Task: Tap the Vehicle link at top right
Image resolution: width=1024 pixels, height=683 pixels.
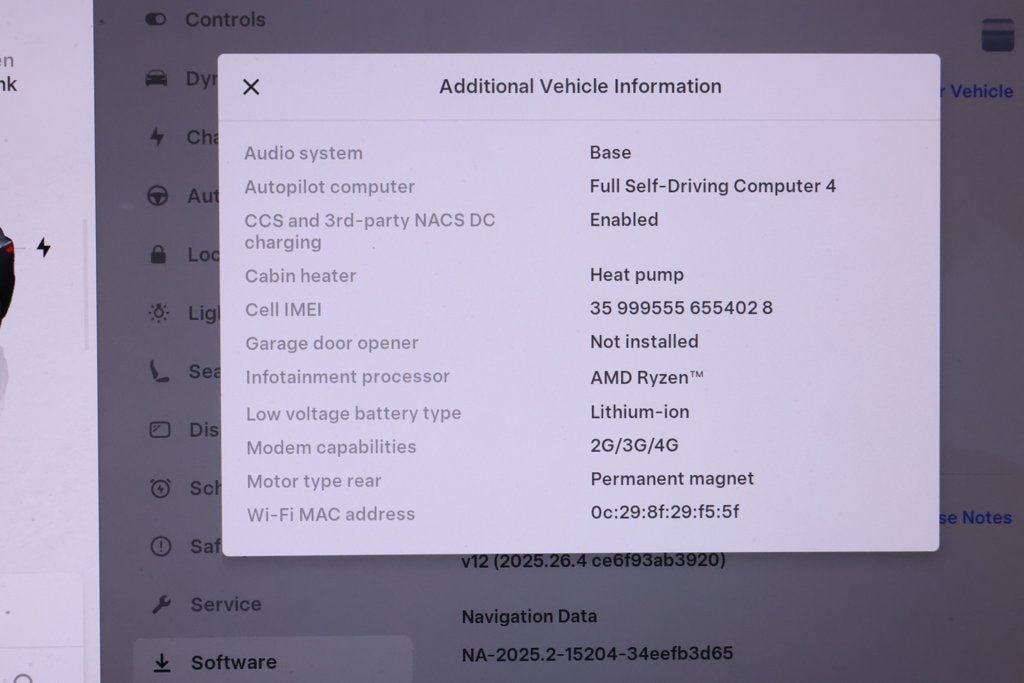Action: pos(981,91)
